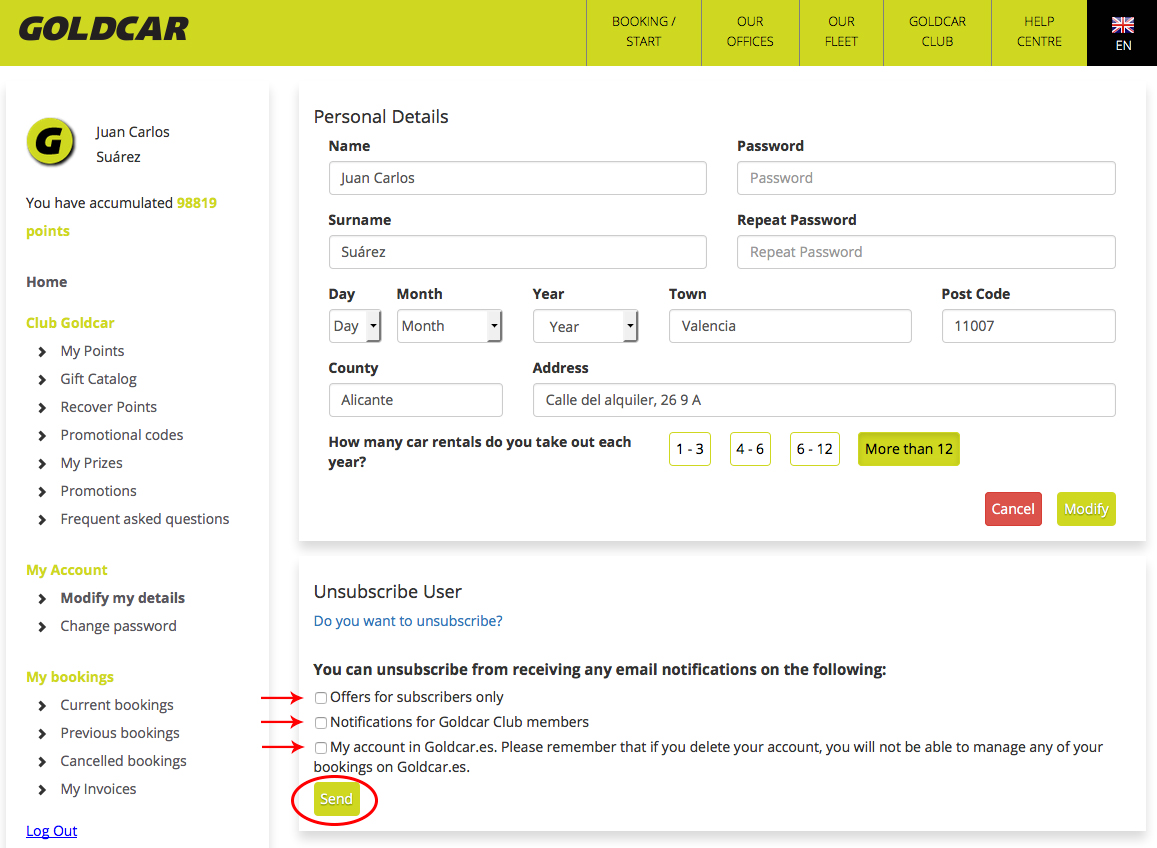
Task: Open the Day dropdown
Action: tap(355, 326)
